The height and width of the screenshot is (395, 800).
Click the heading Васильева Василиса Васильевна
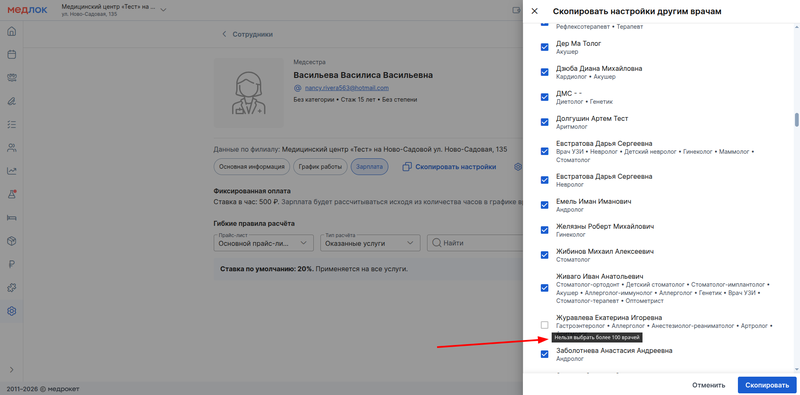pos(363,75)
